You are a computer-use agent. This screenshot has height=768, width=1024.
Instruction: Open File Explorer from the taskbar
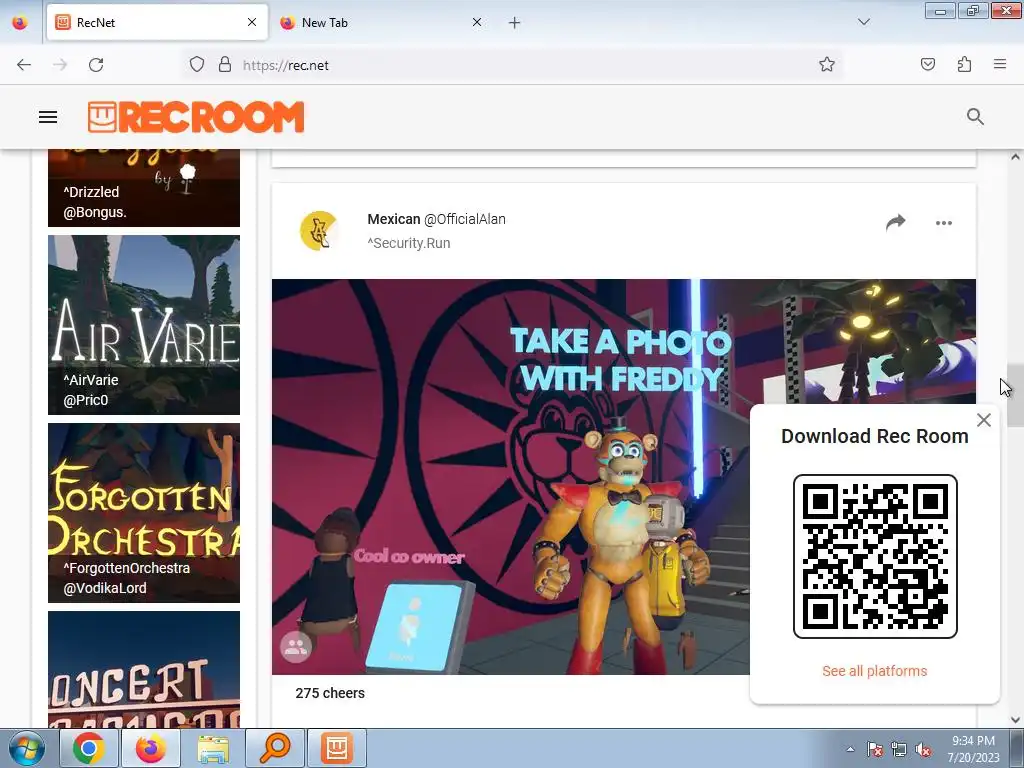(213, 748)
